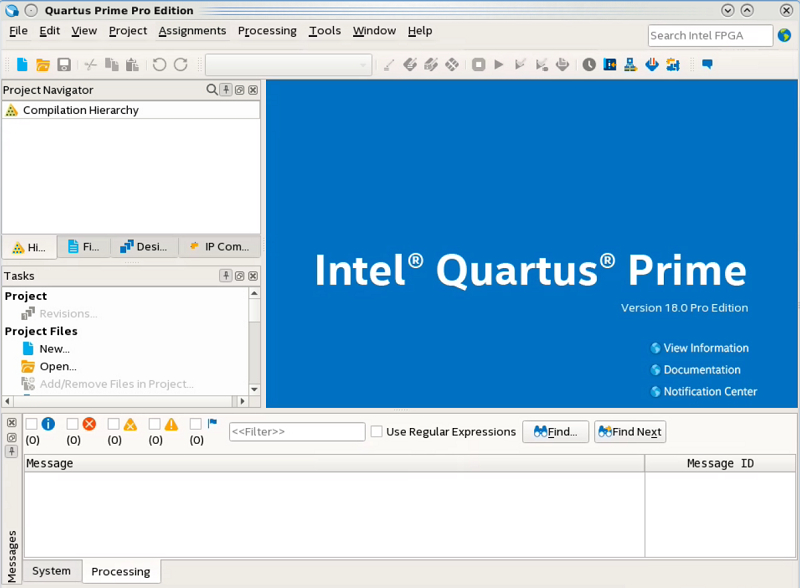Toggle the Critical Warning filter checkbox
This screenshot has height=588, width=800.
pos(114,424)
